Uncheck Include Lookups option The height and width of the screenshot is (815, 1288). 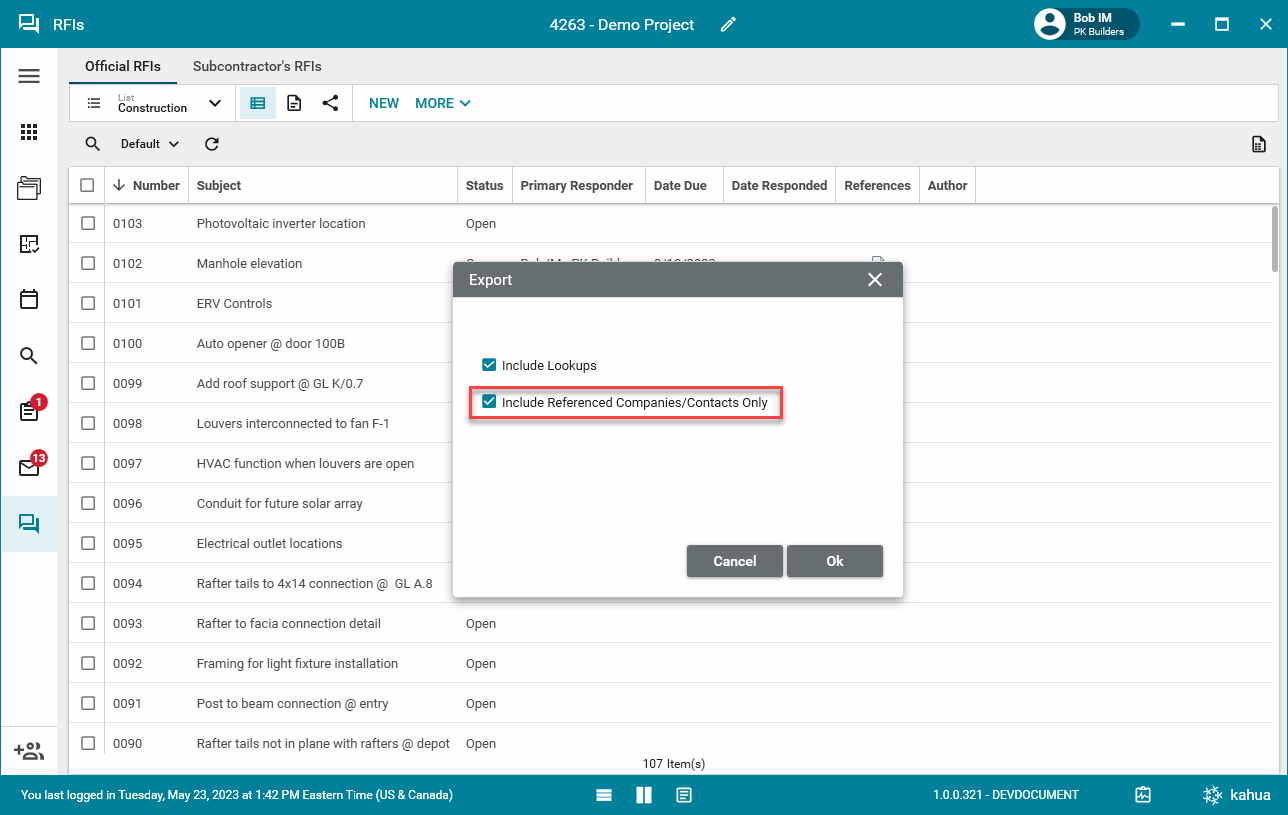[x=489, y=365]
